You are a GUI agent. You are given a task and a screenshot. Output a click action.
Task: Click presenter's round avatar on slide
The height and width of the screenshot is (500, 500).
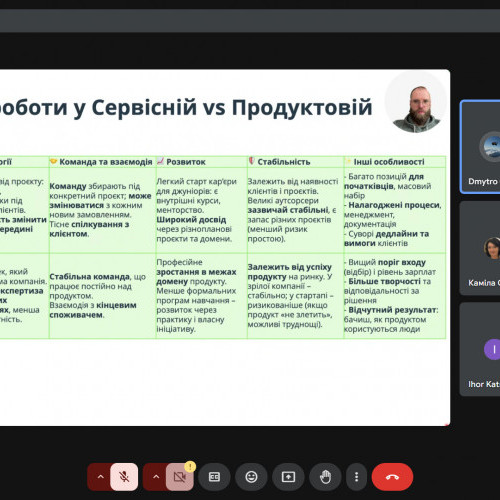tap(416, 102)
